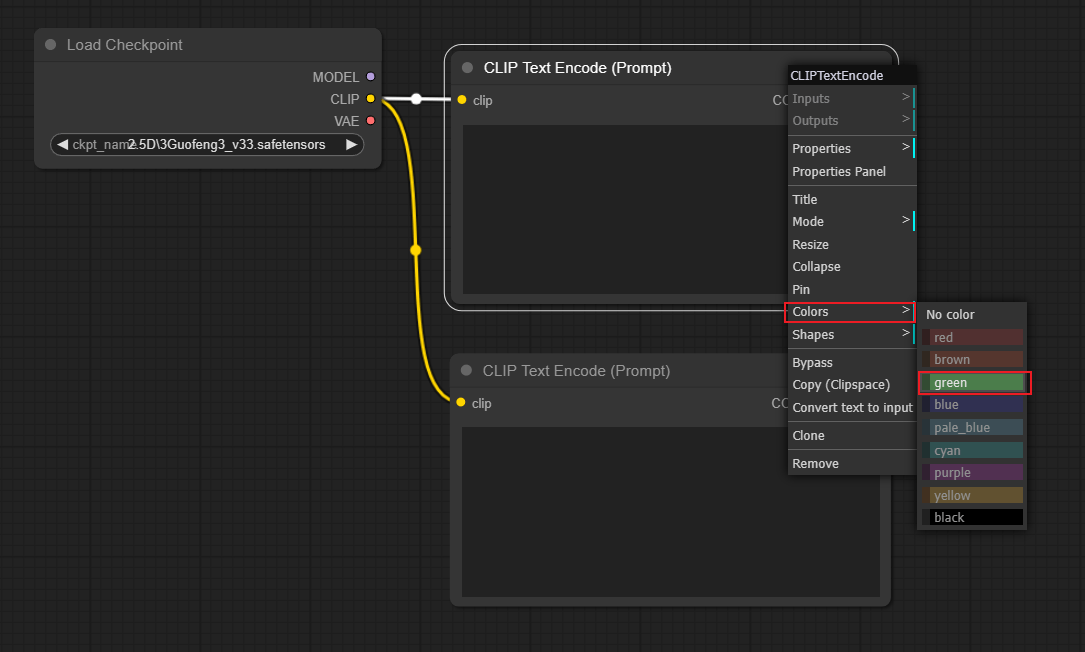Click the clip input socket on the upper node

pos(462,100)
